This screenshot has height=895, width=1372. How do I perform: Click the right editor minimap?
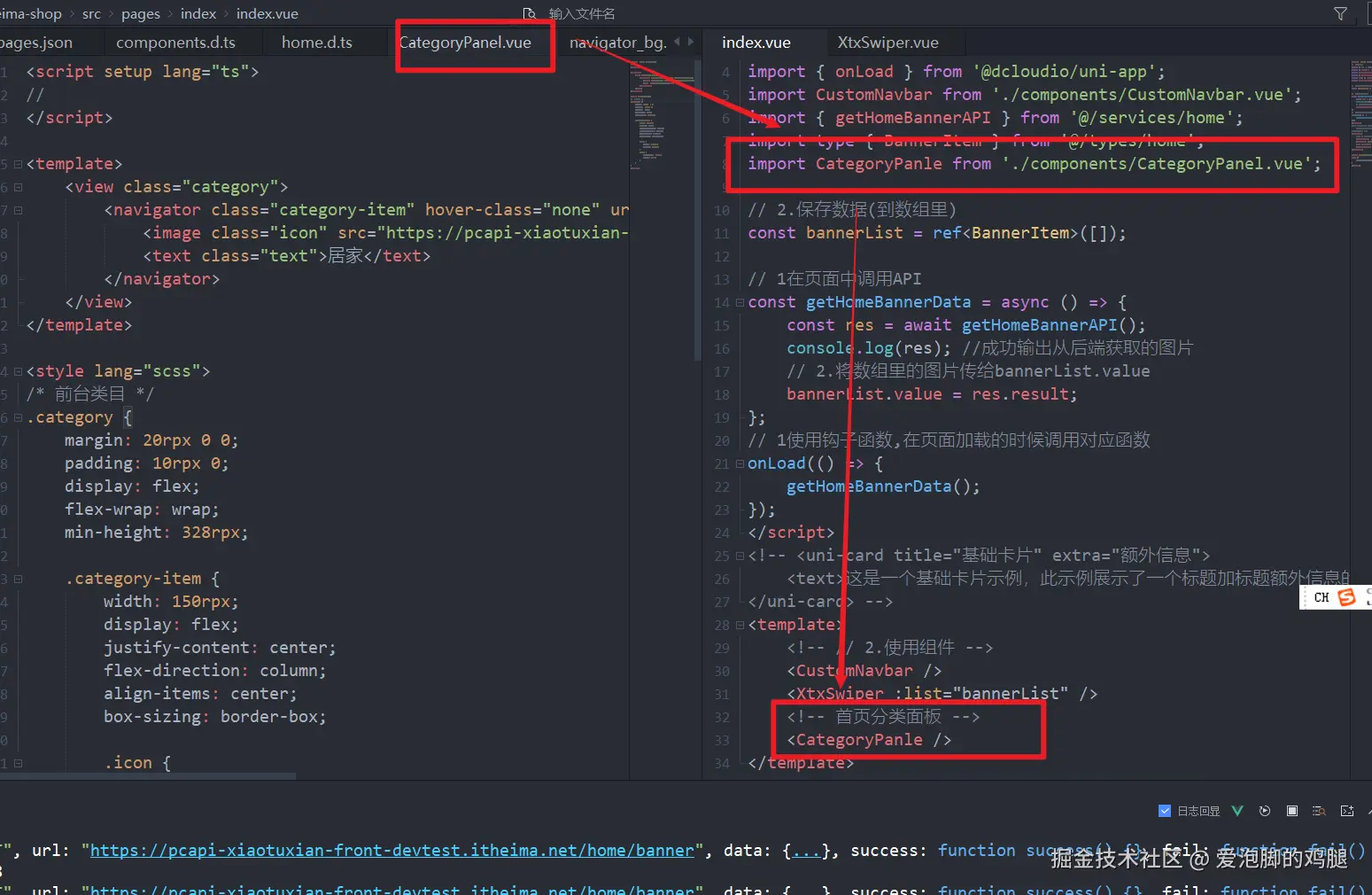point(1360,115)
